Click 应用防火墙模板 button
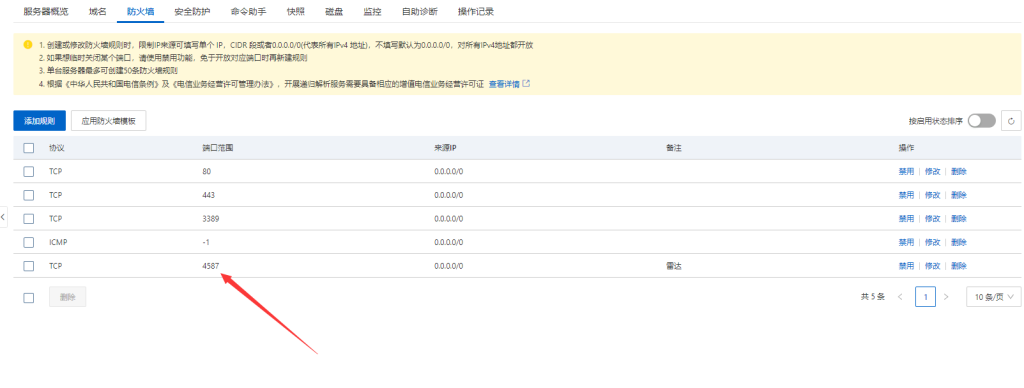This screenshot has height=388, width=1024. click(x=108, y=121)
